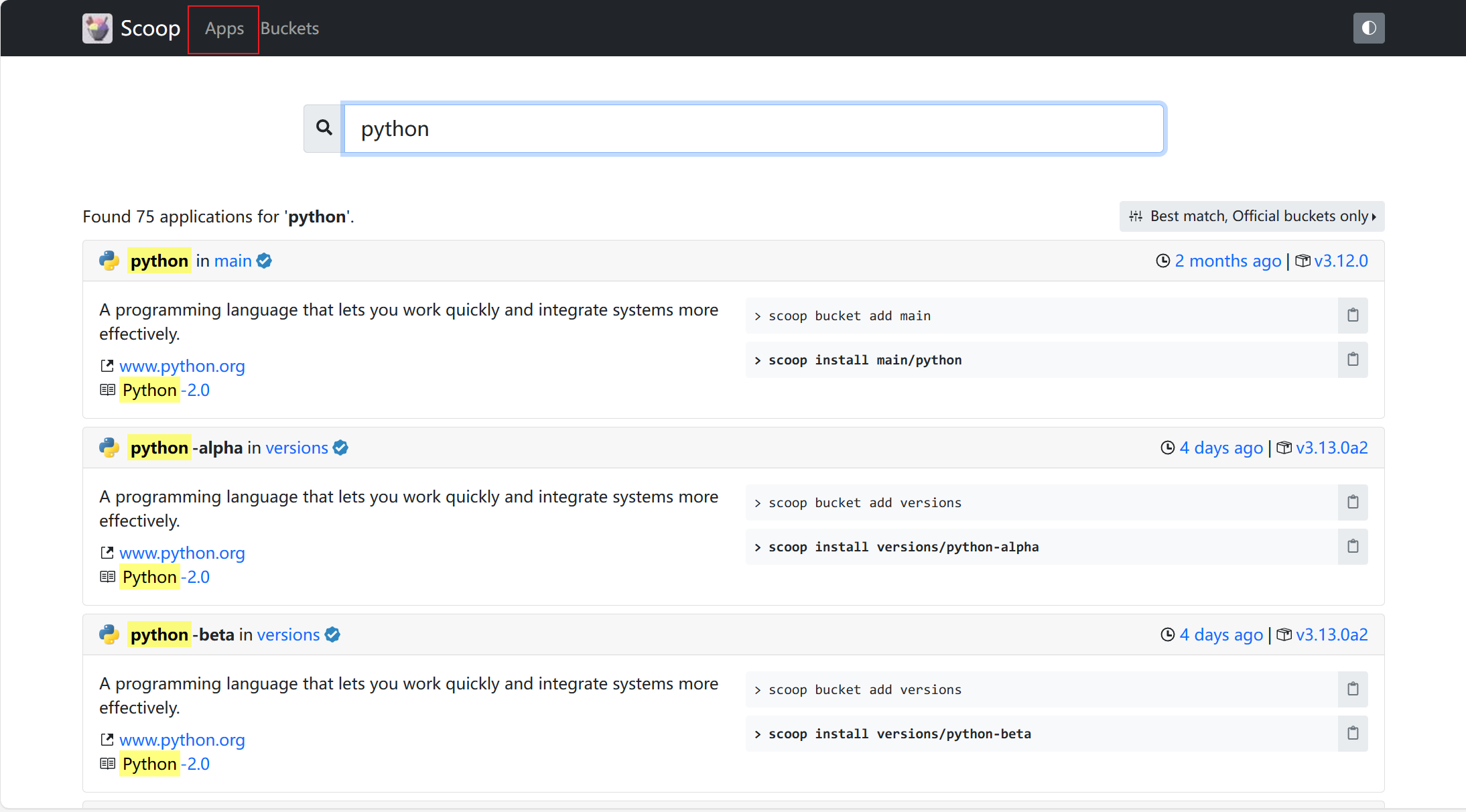Click external link icon in python-beta card
Viewport: 1466px width, 812px height.
(107, 740)
